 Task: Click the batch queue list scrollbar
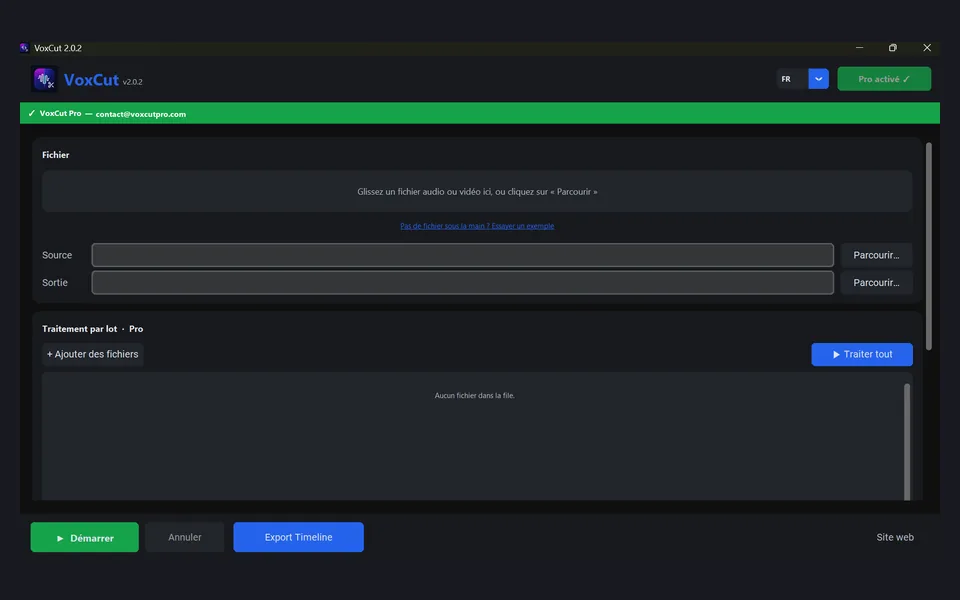tap(907, 442)
